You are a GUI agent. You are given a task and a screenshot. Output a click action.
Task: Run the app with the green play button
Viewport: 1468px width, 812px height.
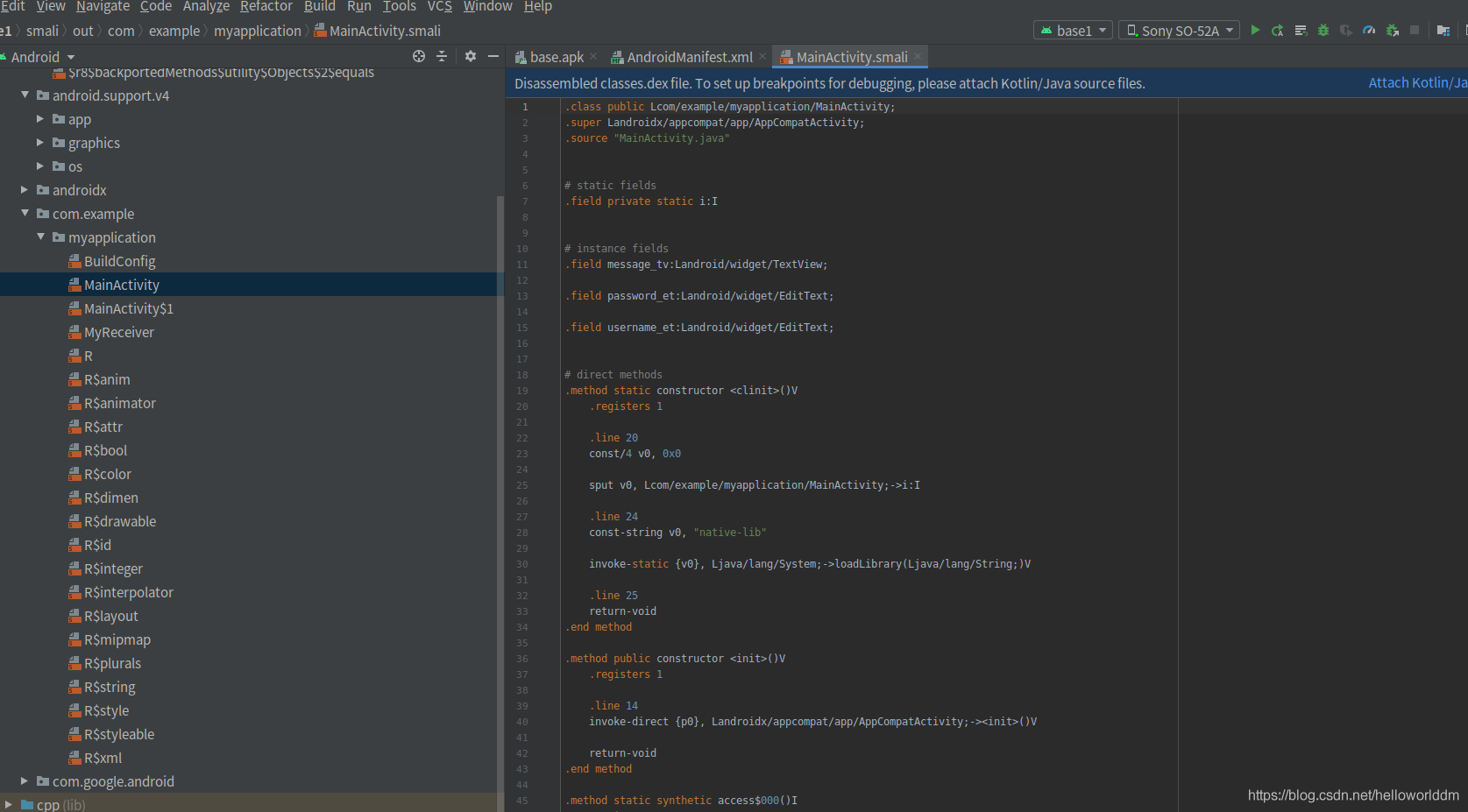1255,31
